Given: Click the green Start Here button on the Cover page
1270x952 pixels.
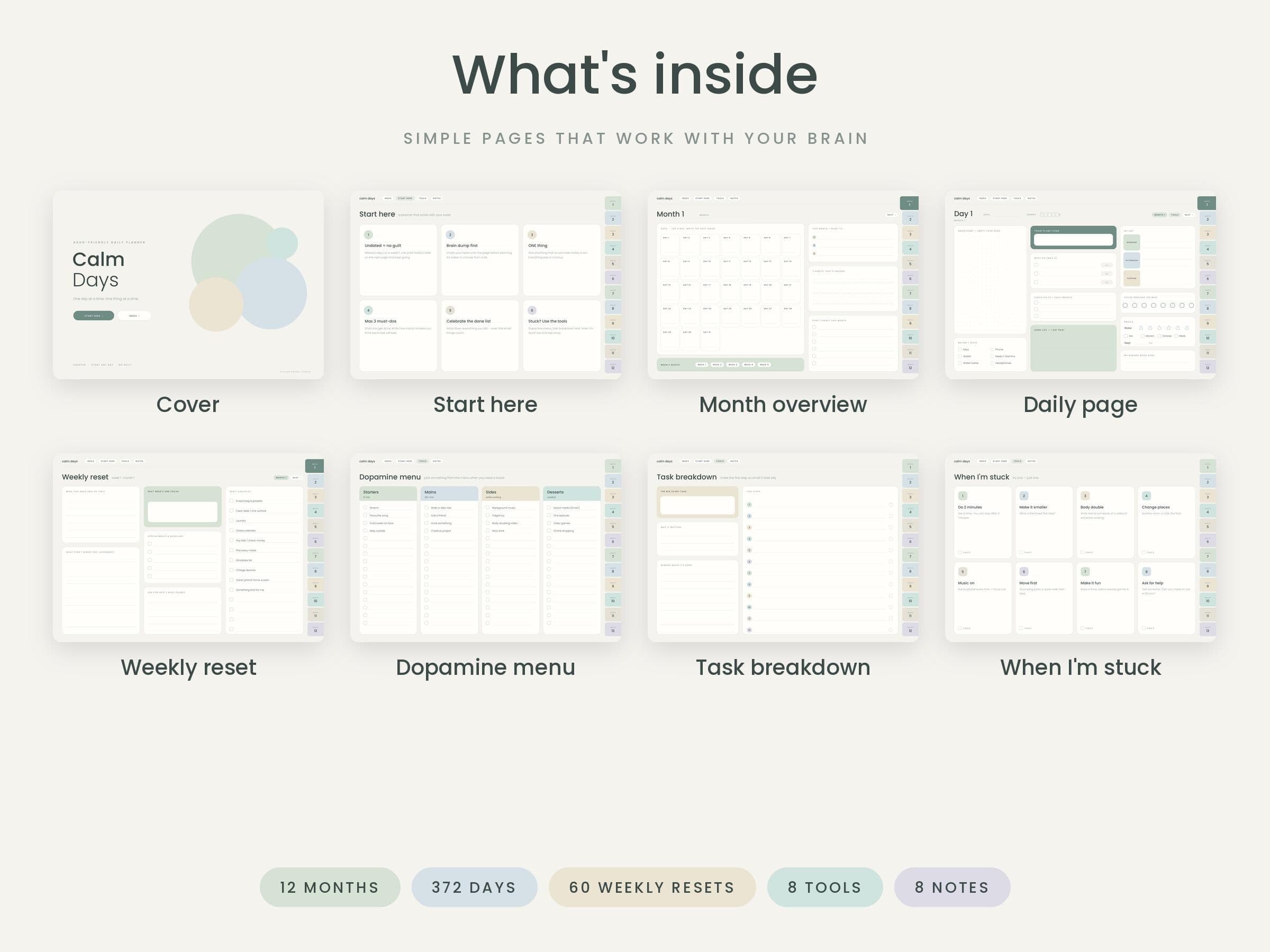Looking at the screenshot, I should pyautogui.click(x=94, y=316).
